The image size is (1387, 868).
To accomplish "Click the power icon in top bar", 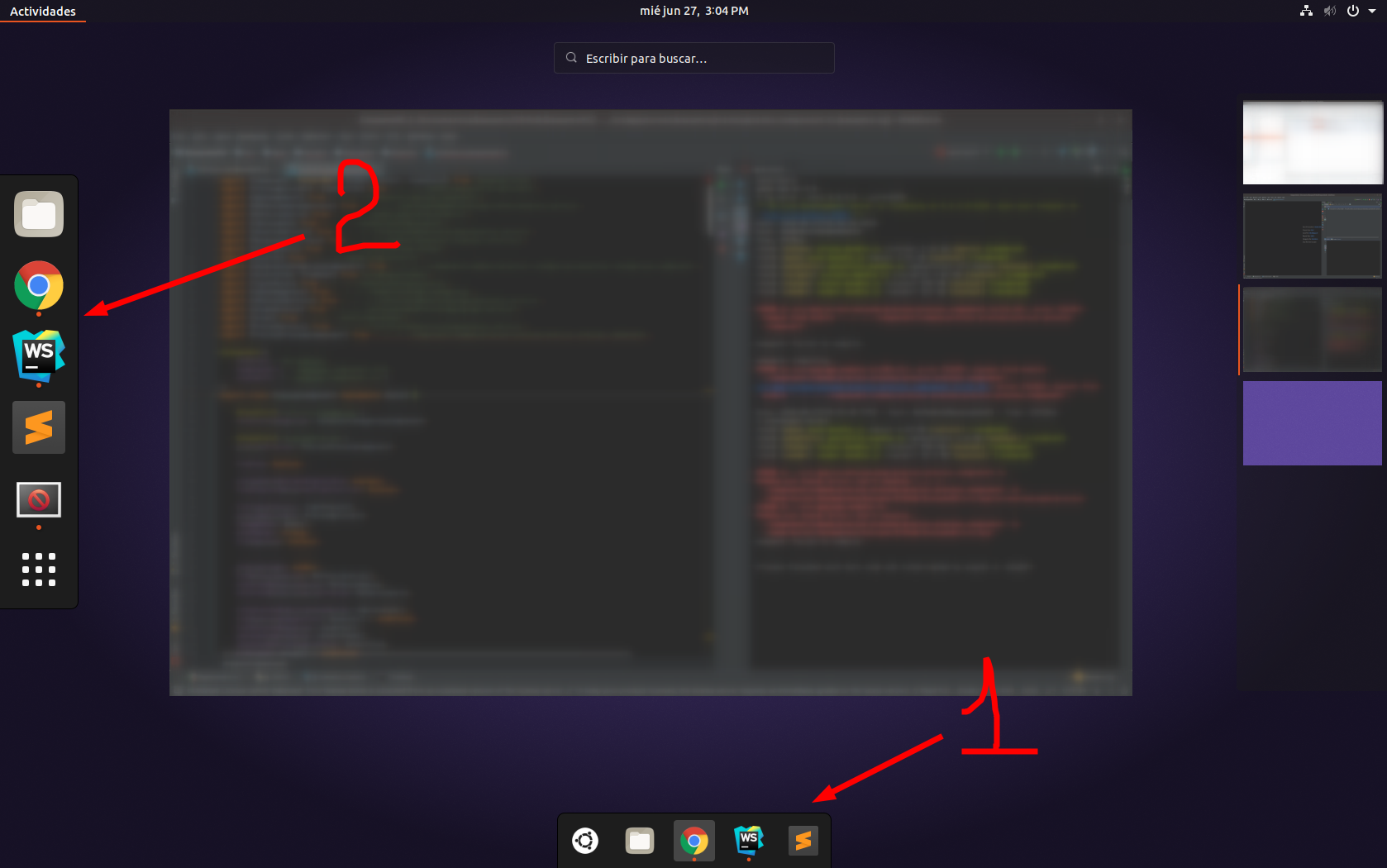I will click(x=1353, y=11).
